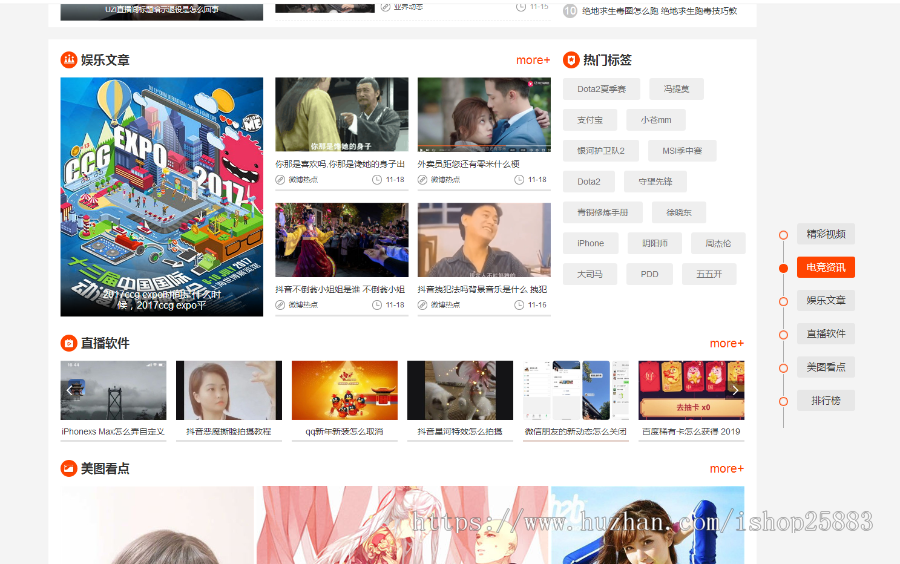Click the 热门标签 shield icon
Screen dimensions: 900x564
coord(571,60)
